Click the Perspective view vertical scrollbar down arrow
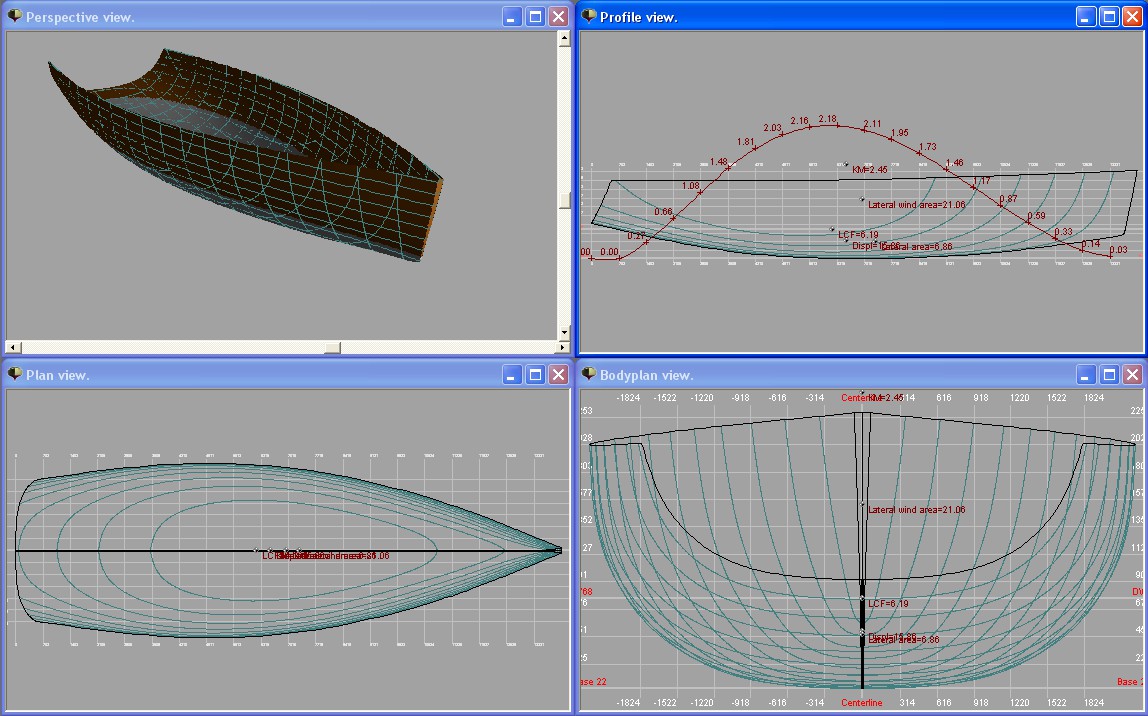The height and width of the screenshot is (716, 1148). [564, 332]
